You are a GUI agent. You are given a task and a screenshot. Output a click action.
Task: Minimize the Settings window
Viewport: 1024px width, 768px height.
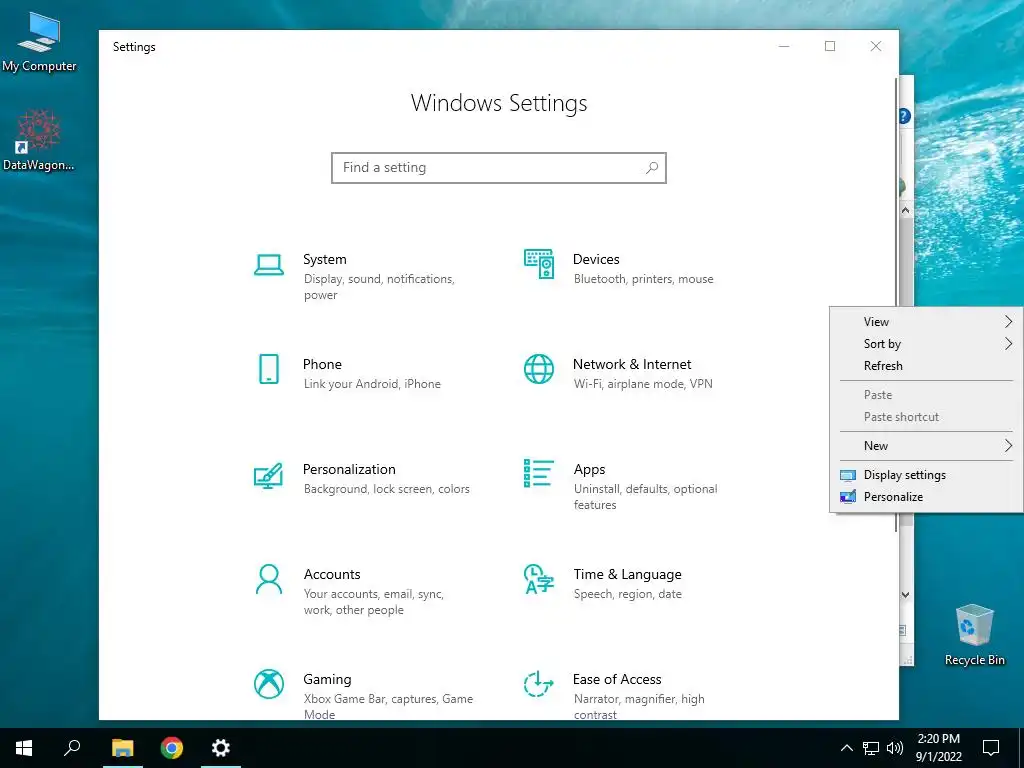tap(784, 46)
